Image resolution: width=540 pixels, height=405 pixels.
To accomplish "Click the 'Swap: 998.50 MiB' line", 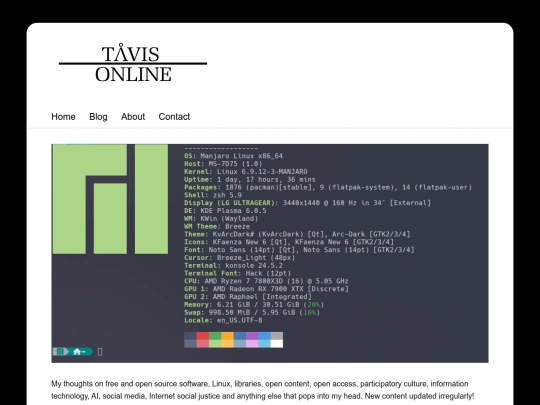I will coord(252,313).
